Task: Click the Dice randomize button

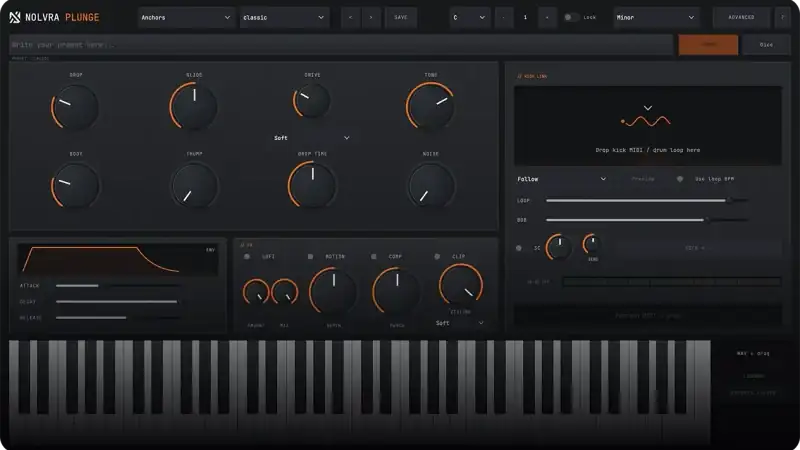Action: [766, 45]
